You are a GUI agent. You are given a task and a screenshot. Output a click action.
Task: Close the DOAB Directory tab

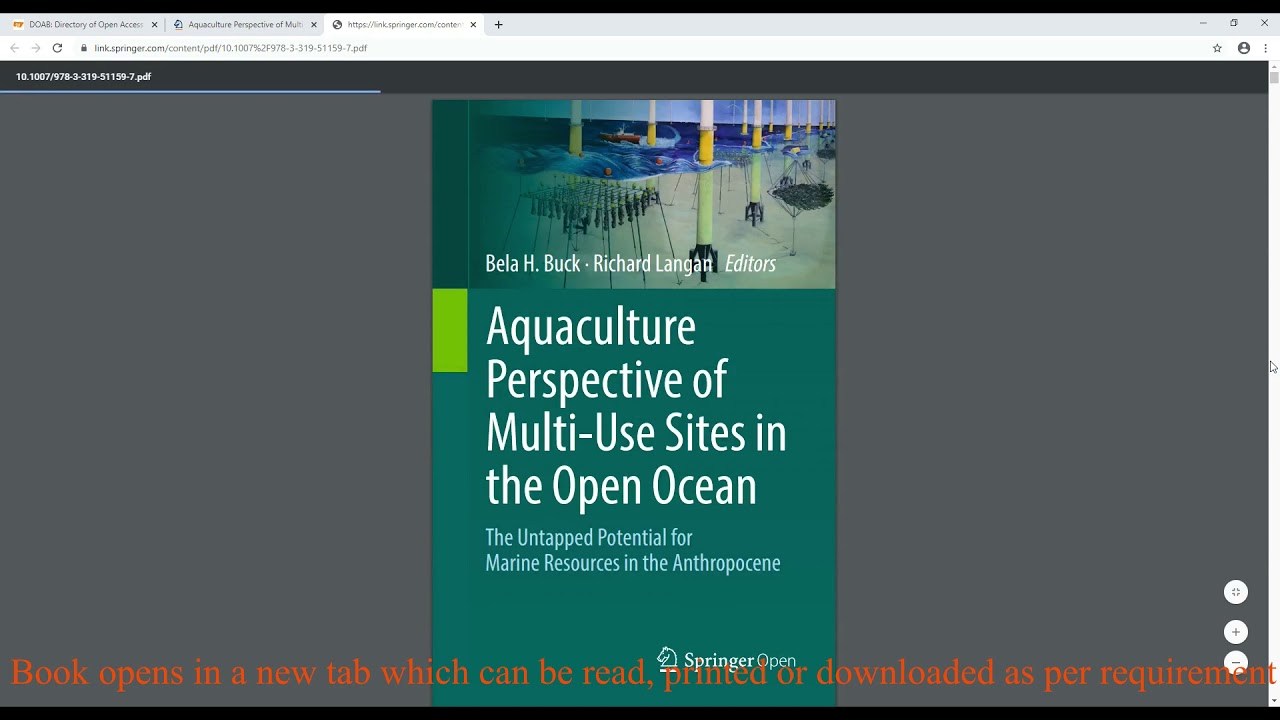[x=154, y=24]
